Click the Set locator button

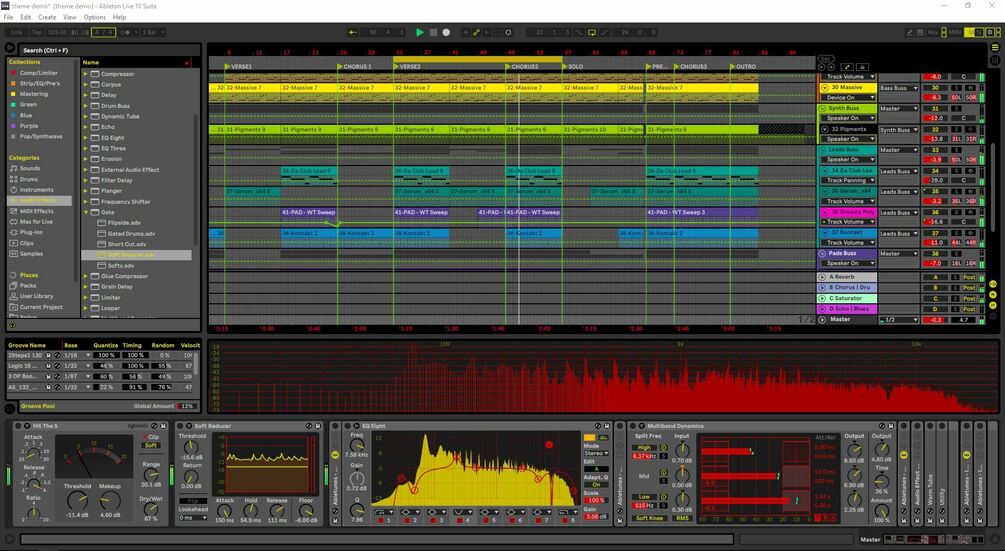[826, 59]
